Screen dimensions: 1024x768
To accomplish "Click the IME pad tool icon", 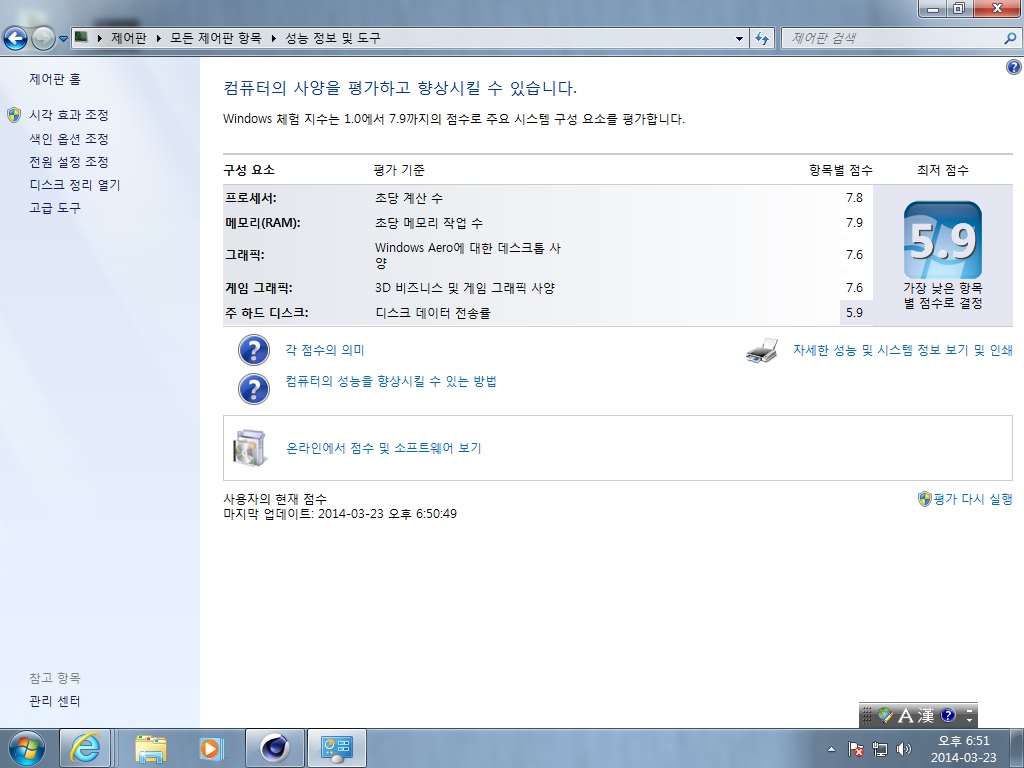I will point(885,716).
